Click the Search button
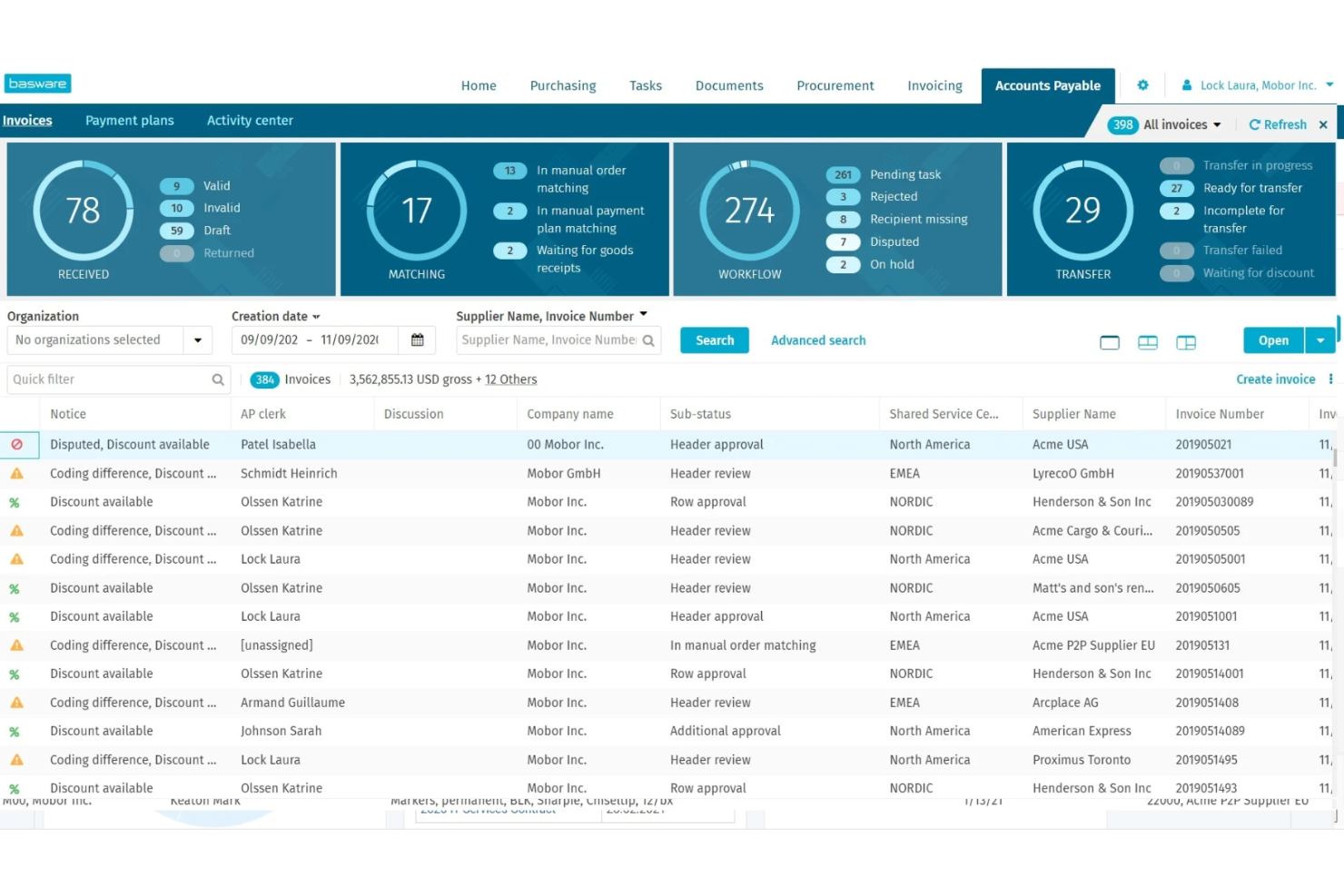1344x896 pixels. [x=714, y=340]
